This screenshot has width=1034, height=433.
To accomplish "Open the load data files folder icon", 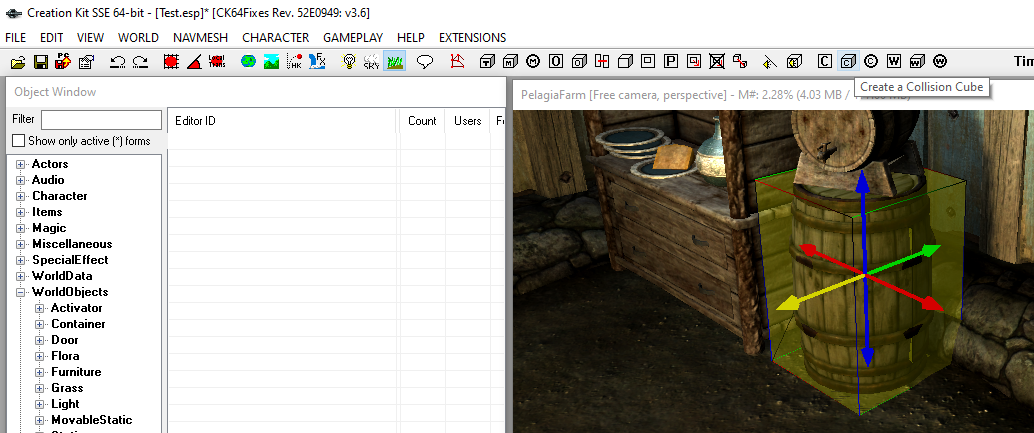I will click(18, 62).
